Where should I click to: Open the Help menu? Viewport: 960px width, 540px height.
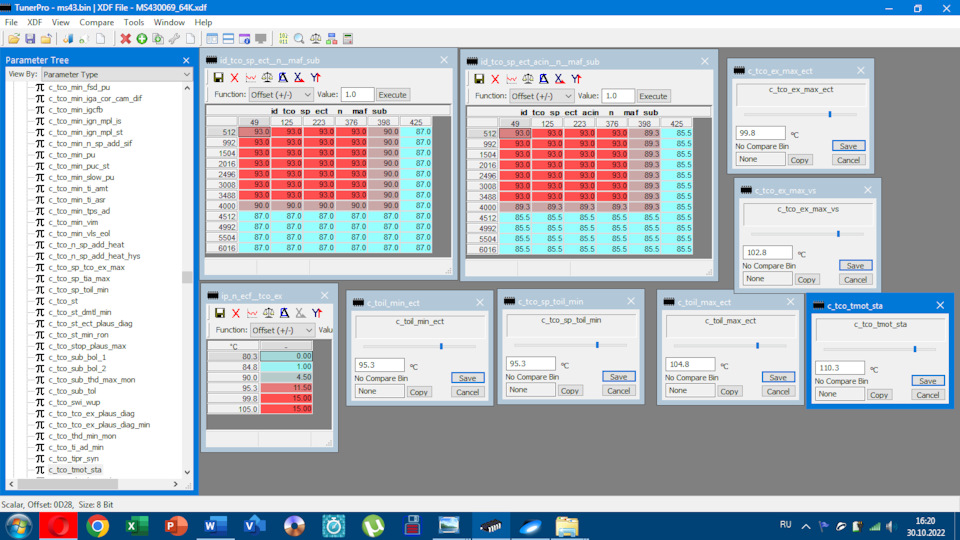203,22
